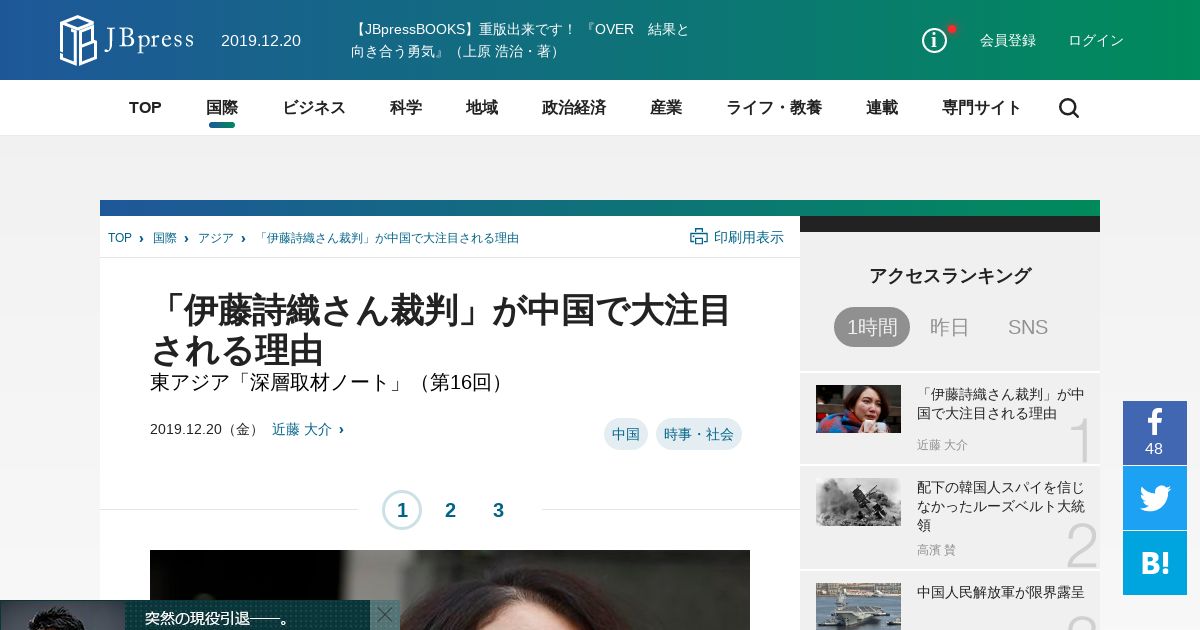
Task: Click the date 2019.12.20（金）
Action: pos(206,429)
